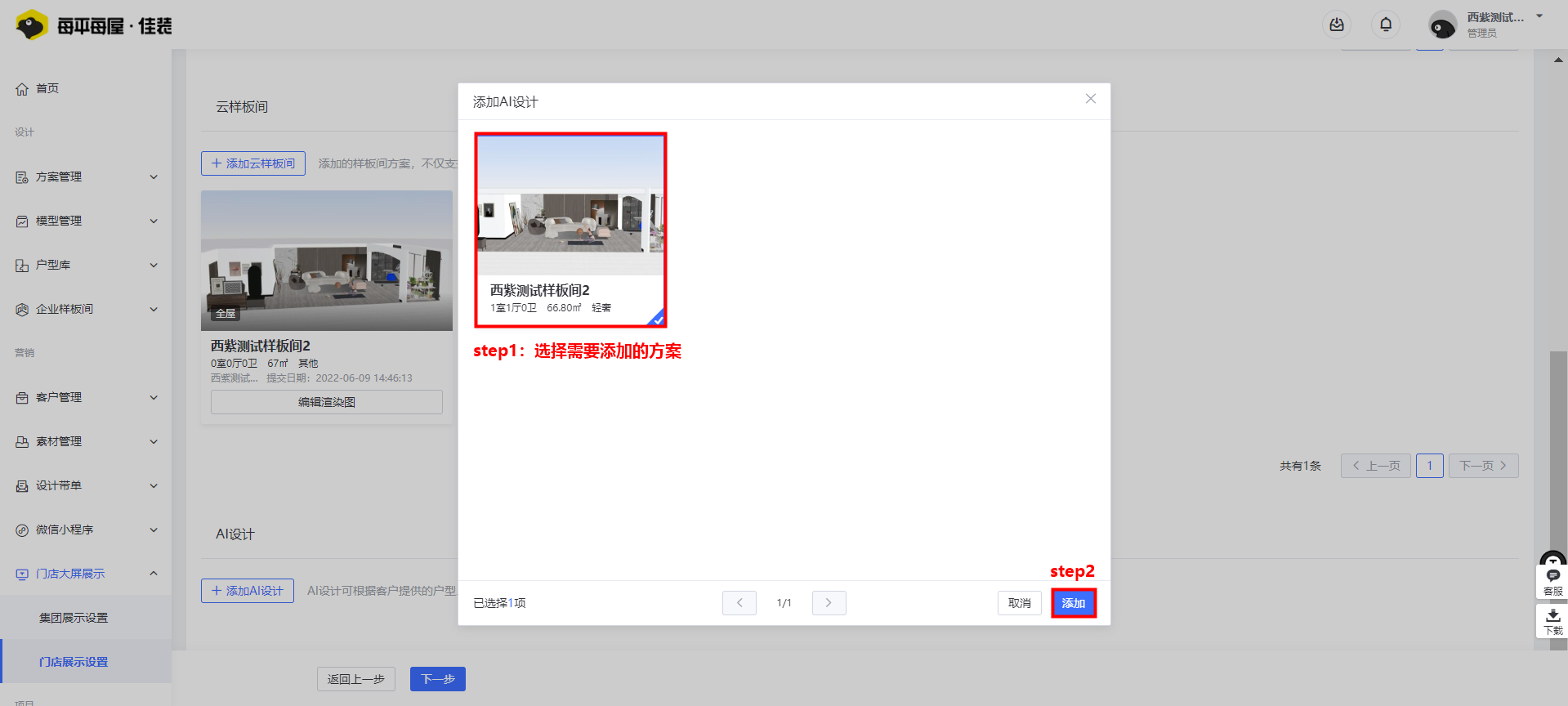
Task: Click the 每平每屋 logo icon
Action: tap(32, 25)
